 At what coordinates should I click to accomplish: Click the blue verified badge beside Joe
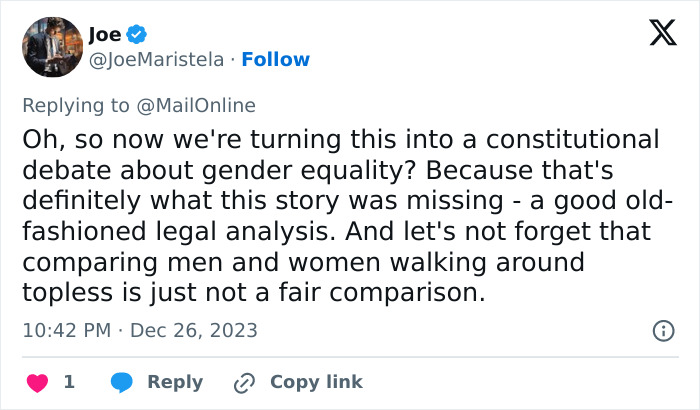tap(138, 35)
